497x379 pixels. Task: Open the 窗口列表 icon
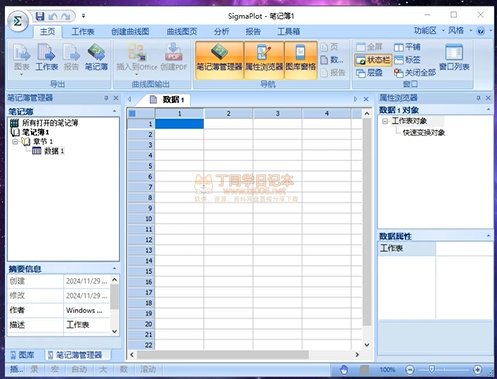pos(454,57)
